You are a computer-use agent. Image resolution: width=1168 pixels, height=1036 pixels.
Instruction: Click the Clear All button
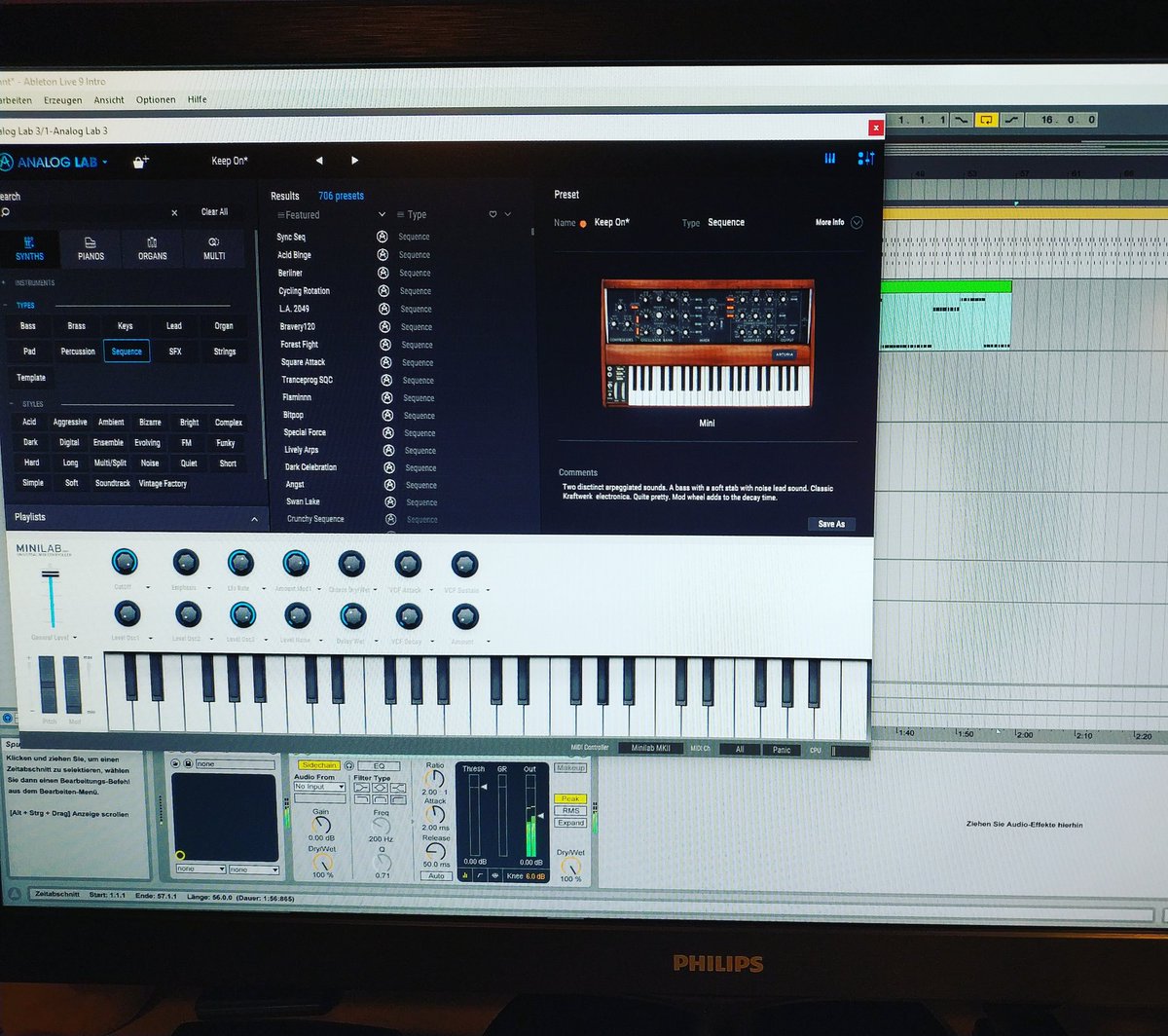pos(215,212)
